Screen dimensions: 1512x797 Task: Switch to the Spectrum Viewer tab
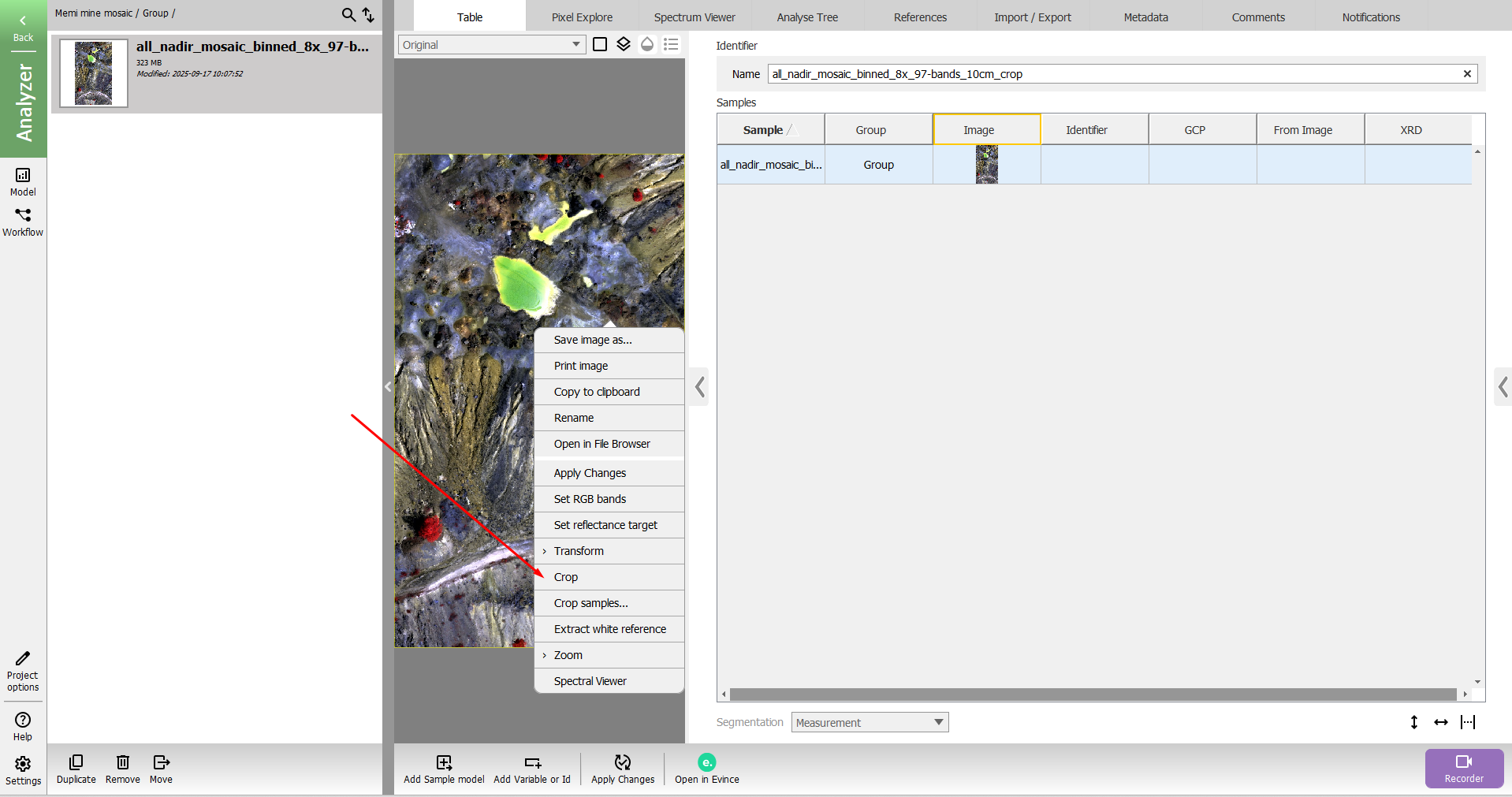[694, 17]
